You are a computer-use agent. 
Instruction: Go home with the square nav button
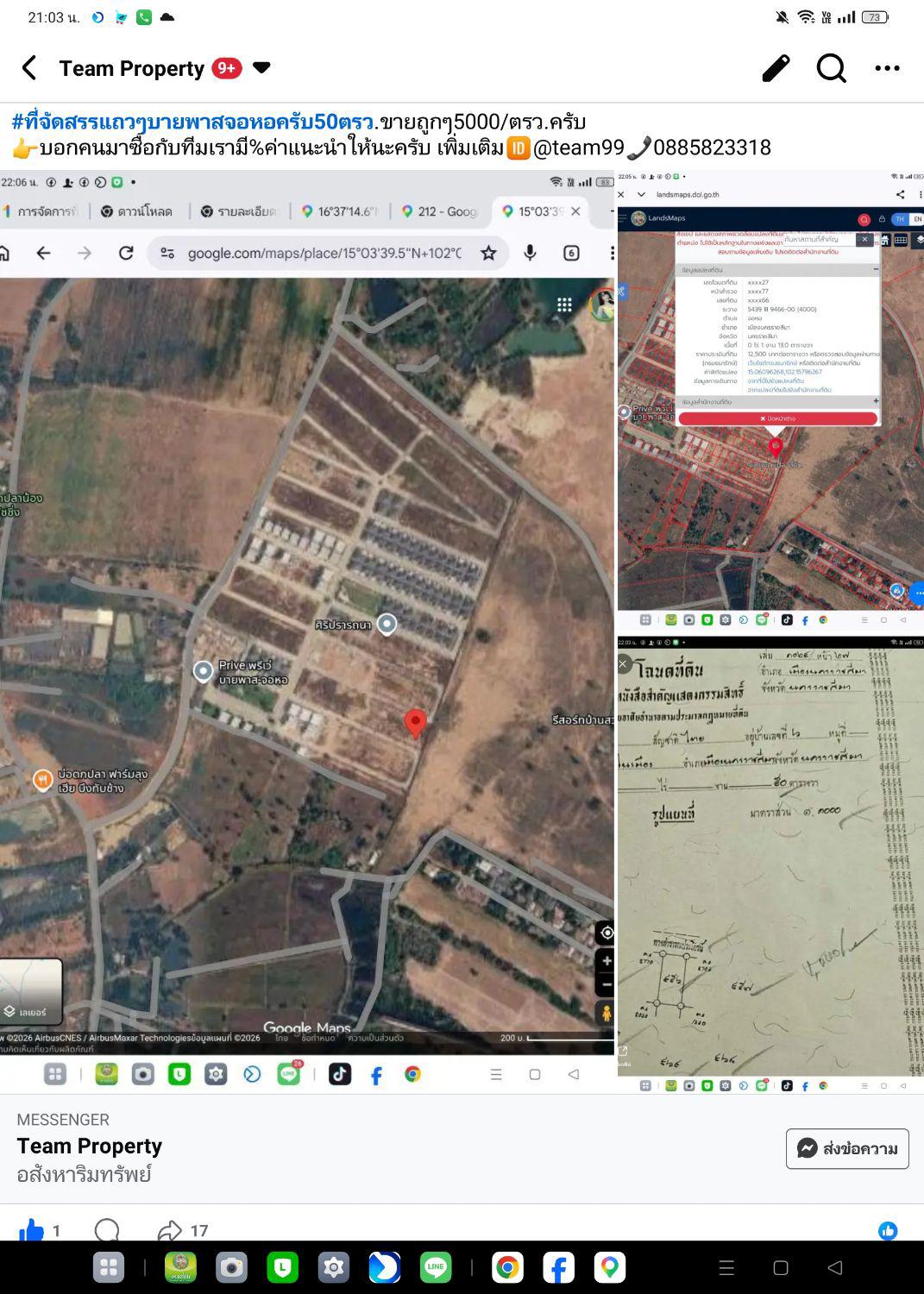click(781, 1267)
